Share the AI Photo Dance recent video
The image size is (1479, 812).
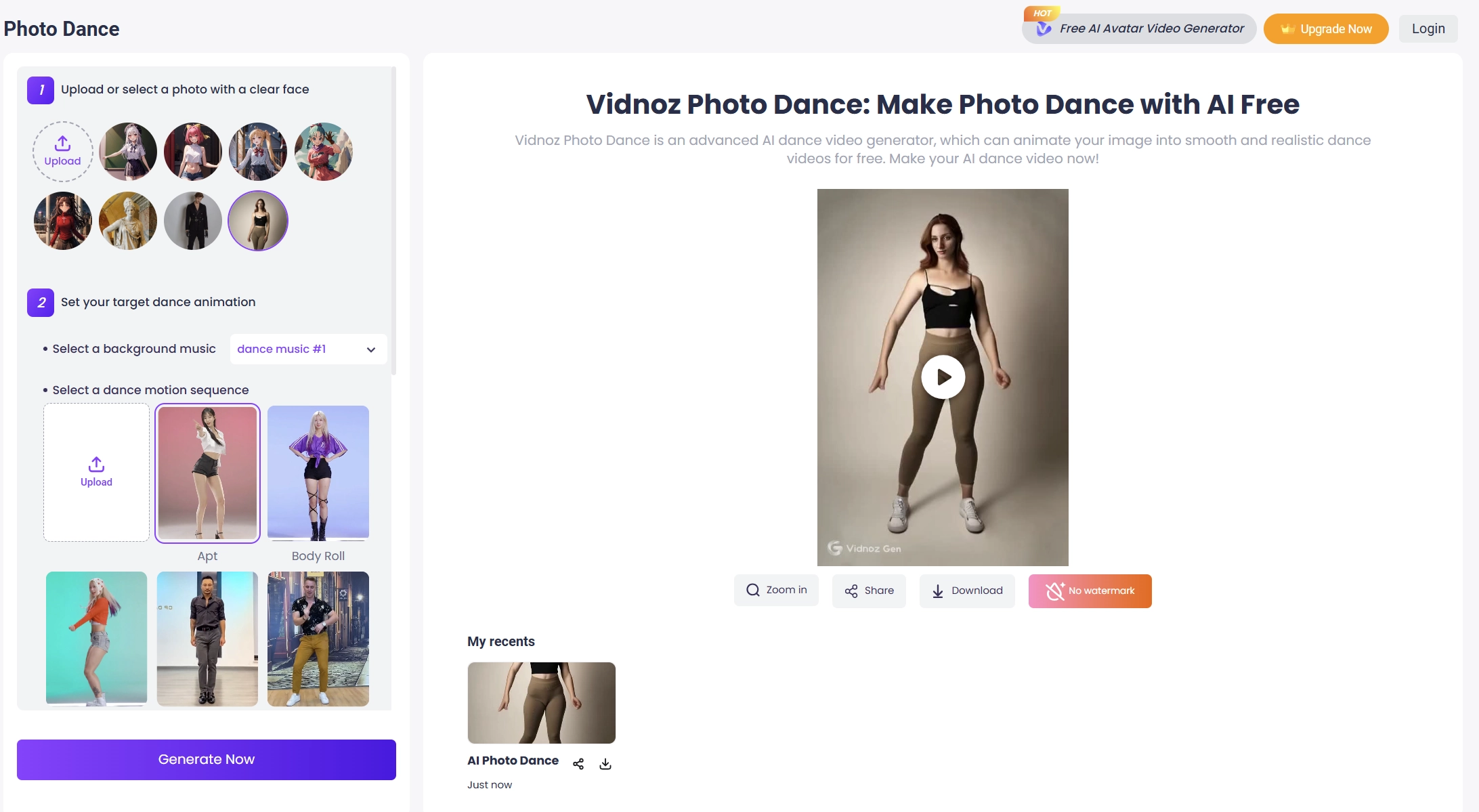(x=578, y=763)
